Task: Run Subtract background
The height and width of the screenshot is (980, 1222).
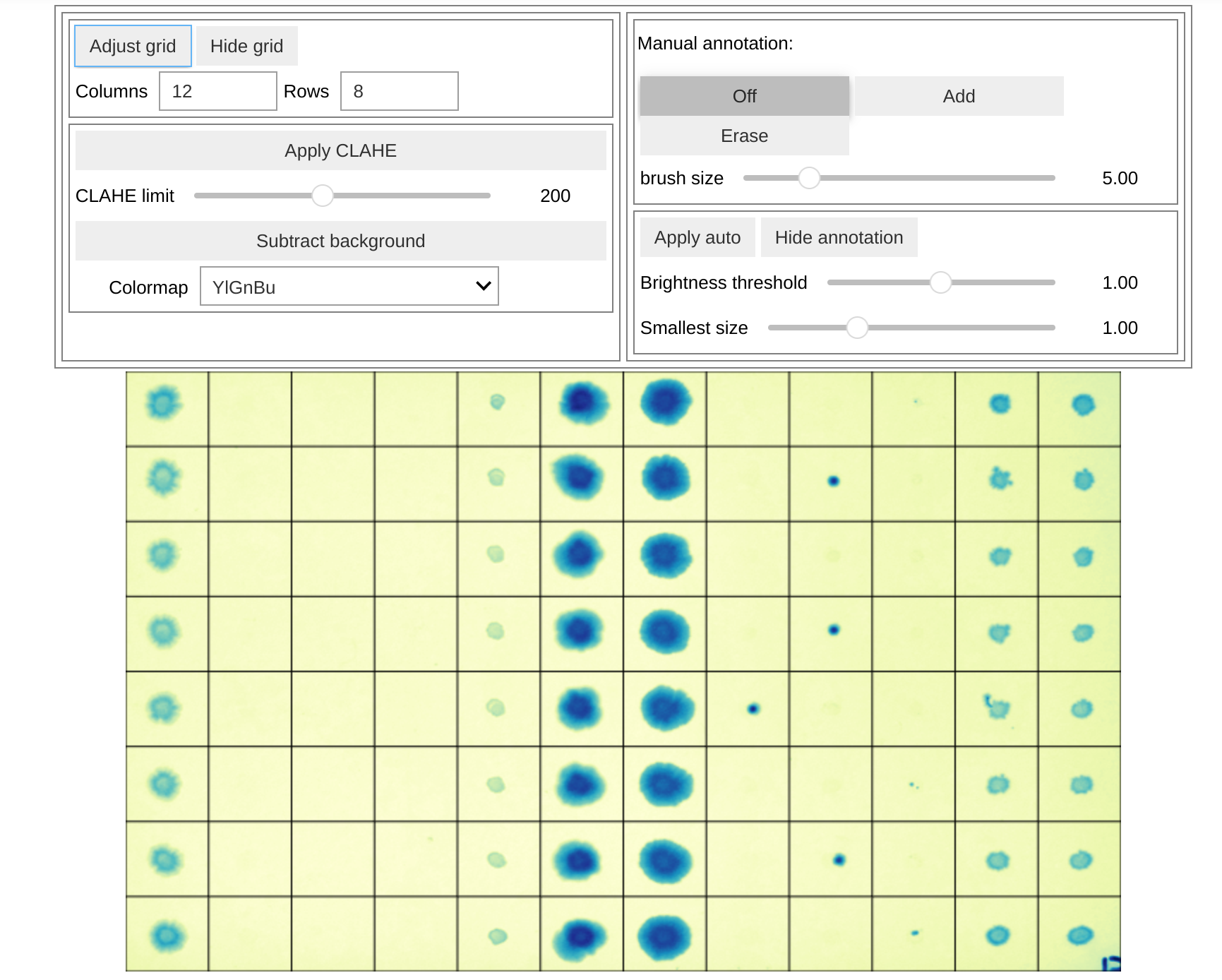Action: click(x=340, y=241)
